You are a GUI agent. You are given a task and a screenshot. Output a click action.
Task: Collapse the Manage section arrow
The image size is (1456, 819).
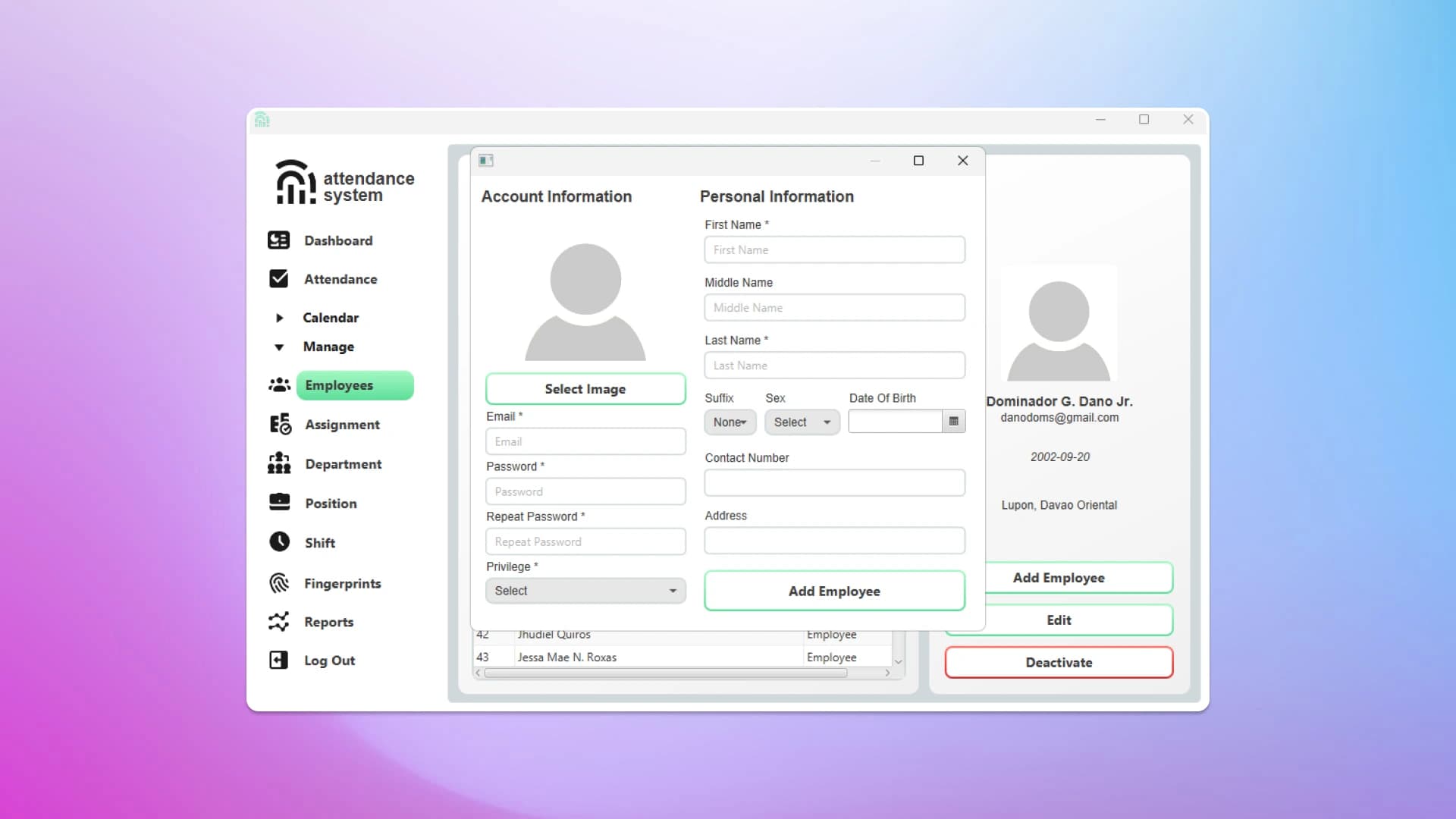coord(279,347)
